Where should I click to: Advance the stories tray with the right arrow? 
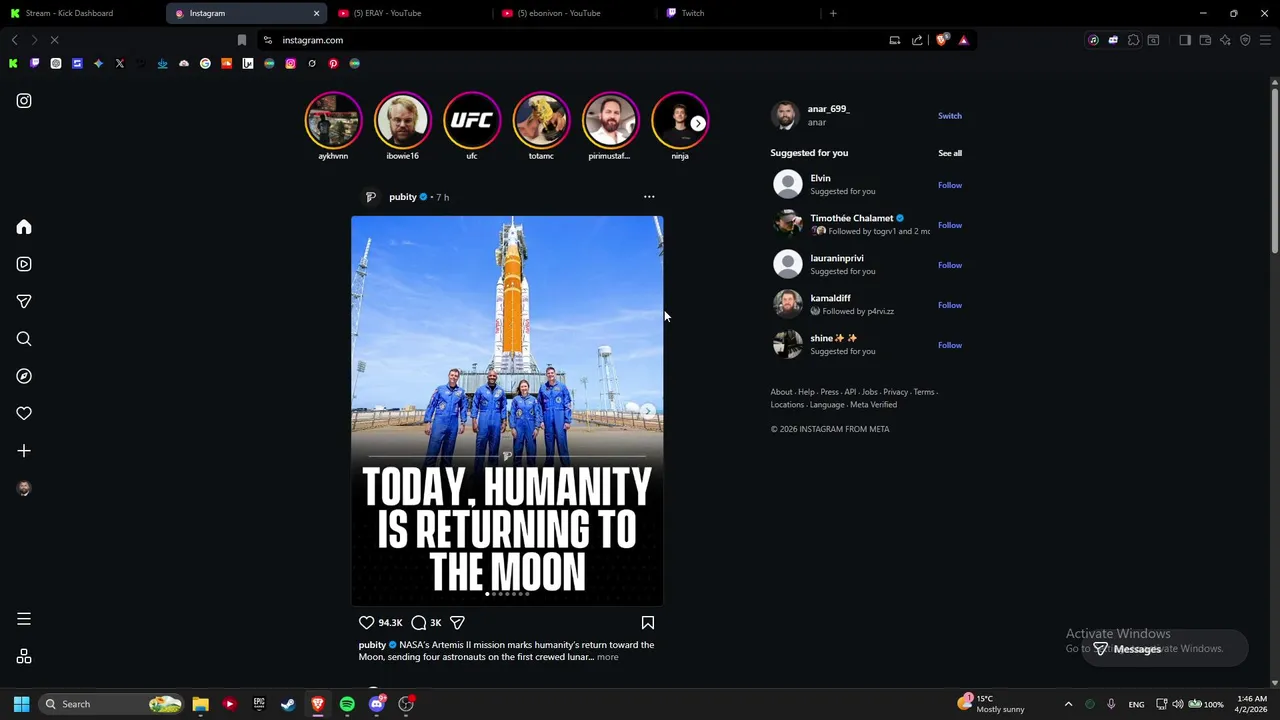698,123
